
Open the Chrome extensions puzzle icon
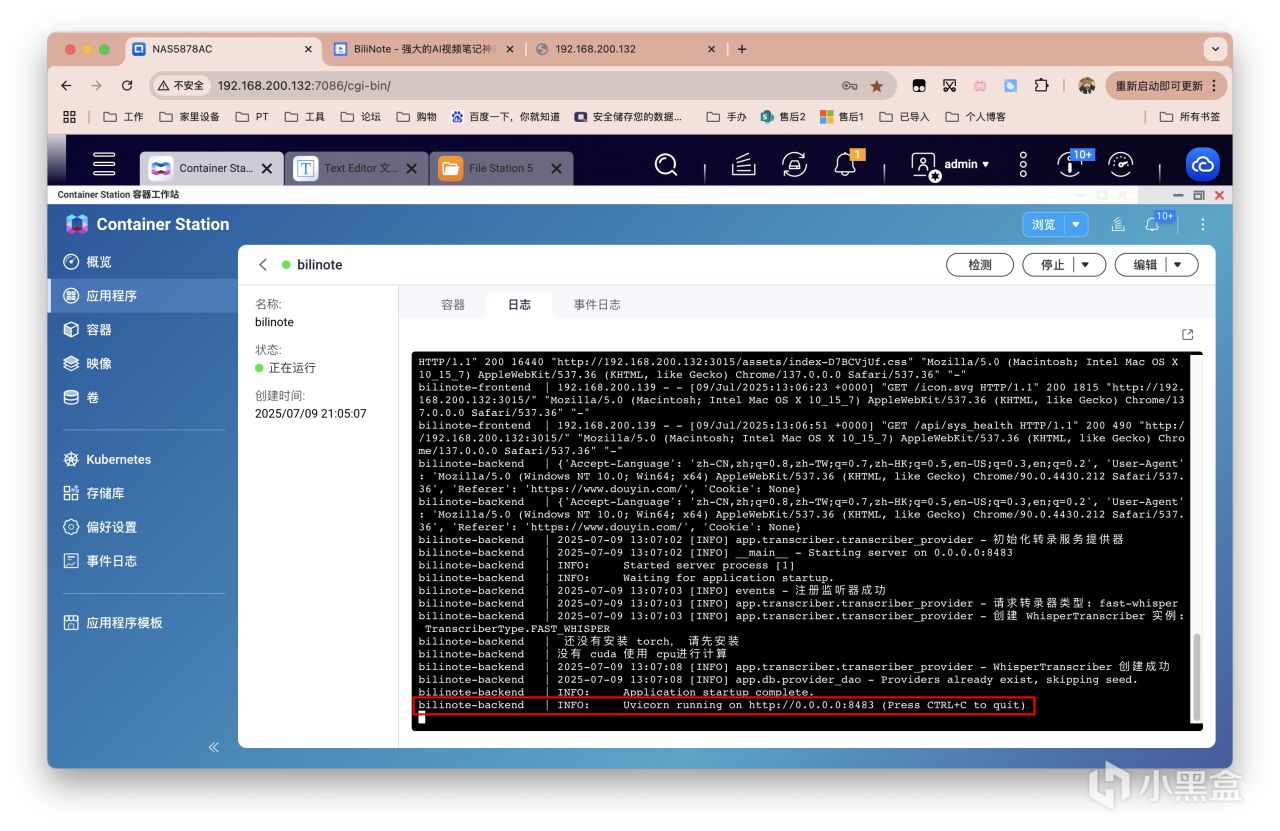1041,86
